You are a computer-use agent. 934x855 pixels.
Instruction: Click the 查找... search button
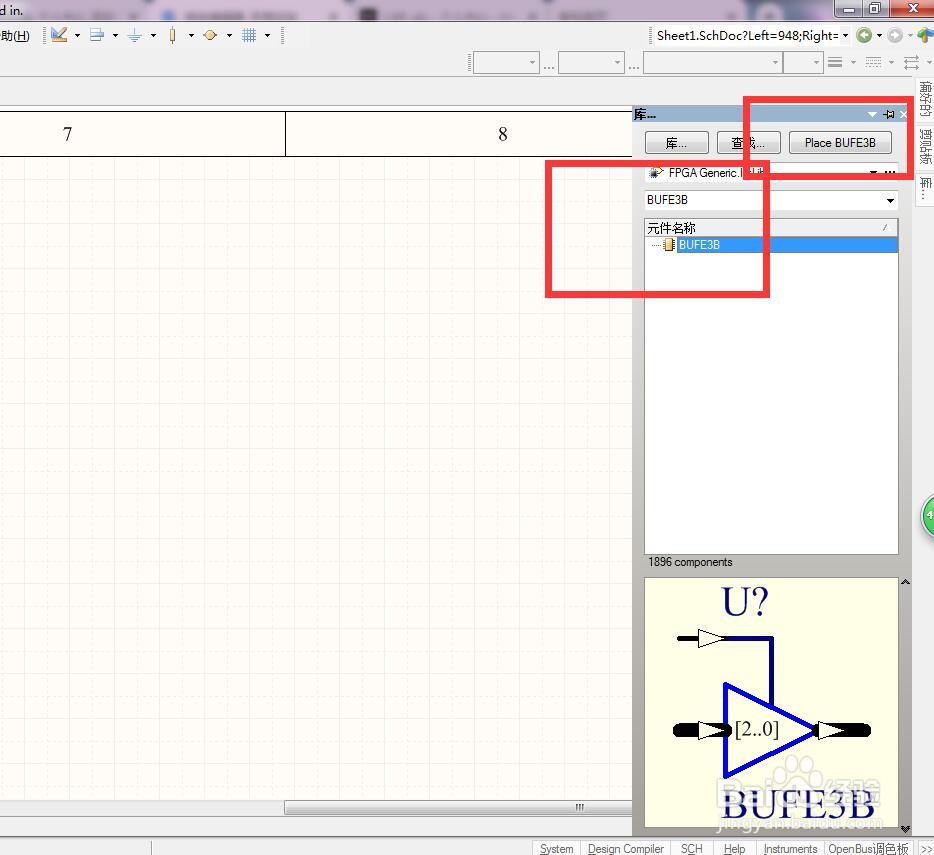749,143
